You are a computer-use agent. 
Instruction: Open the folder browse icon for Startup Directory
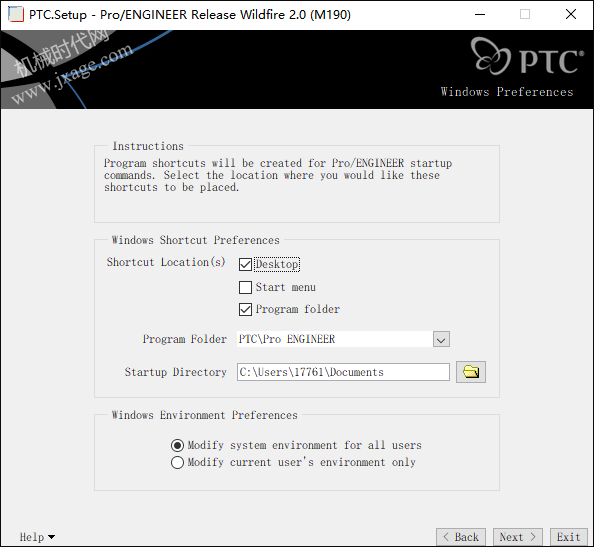pos(471,372)
